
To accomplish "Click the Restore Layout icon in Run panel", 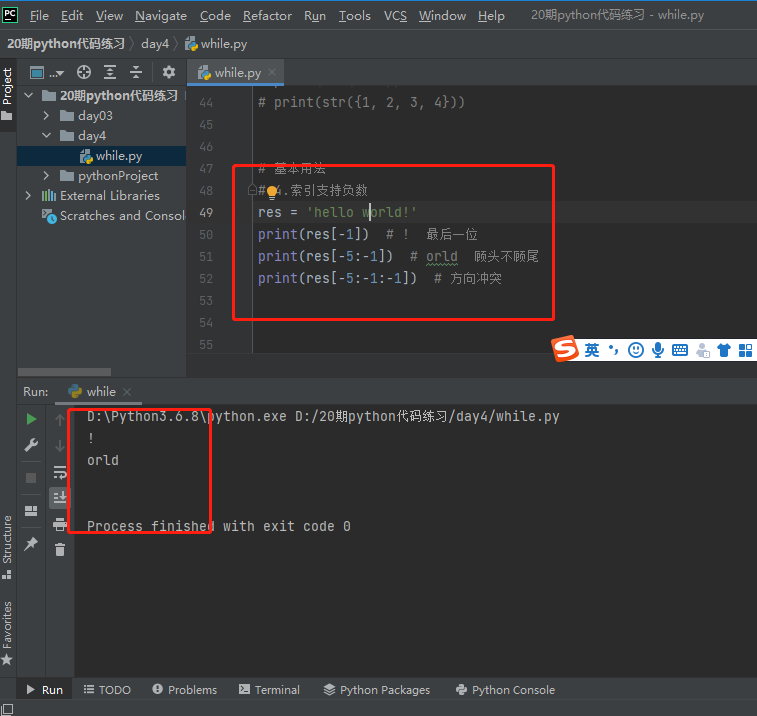I will pyautogui.click(x=31, y=511).
